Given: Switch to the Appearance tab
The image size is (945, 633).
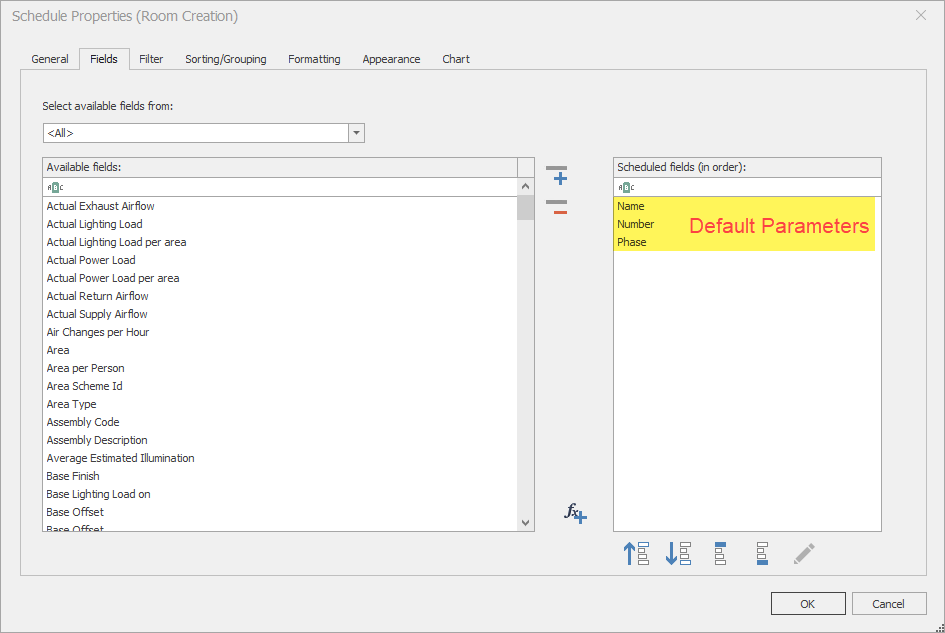Looking at the screenshot, I should 391,59.
